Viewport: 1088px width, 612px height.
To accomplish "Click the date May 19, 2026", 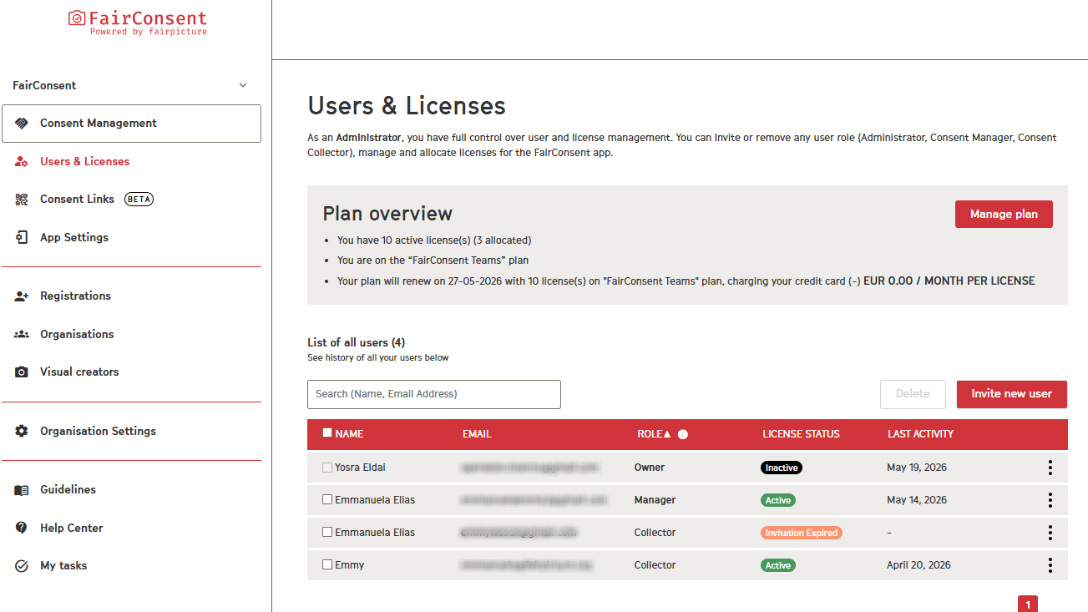I will pyautogui.click(x=917, y=468).
